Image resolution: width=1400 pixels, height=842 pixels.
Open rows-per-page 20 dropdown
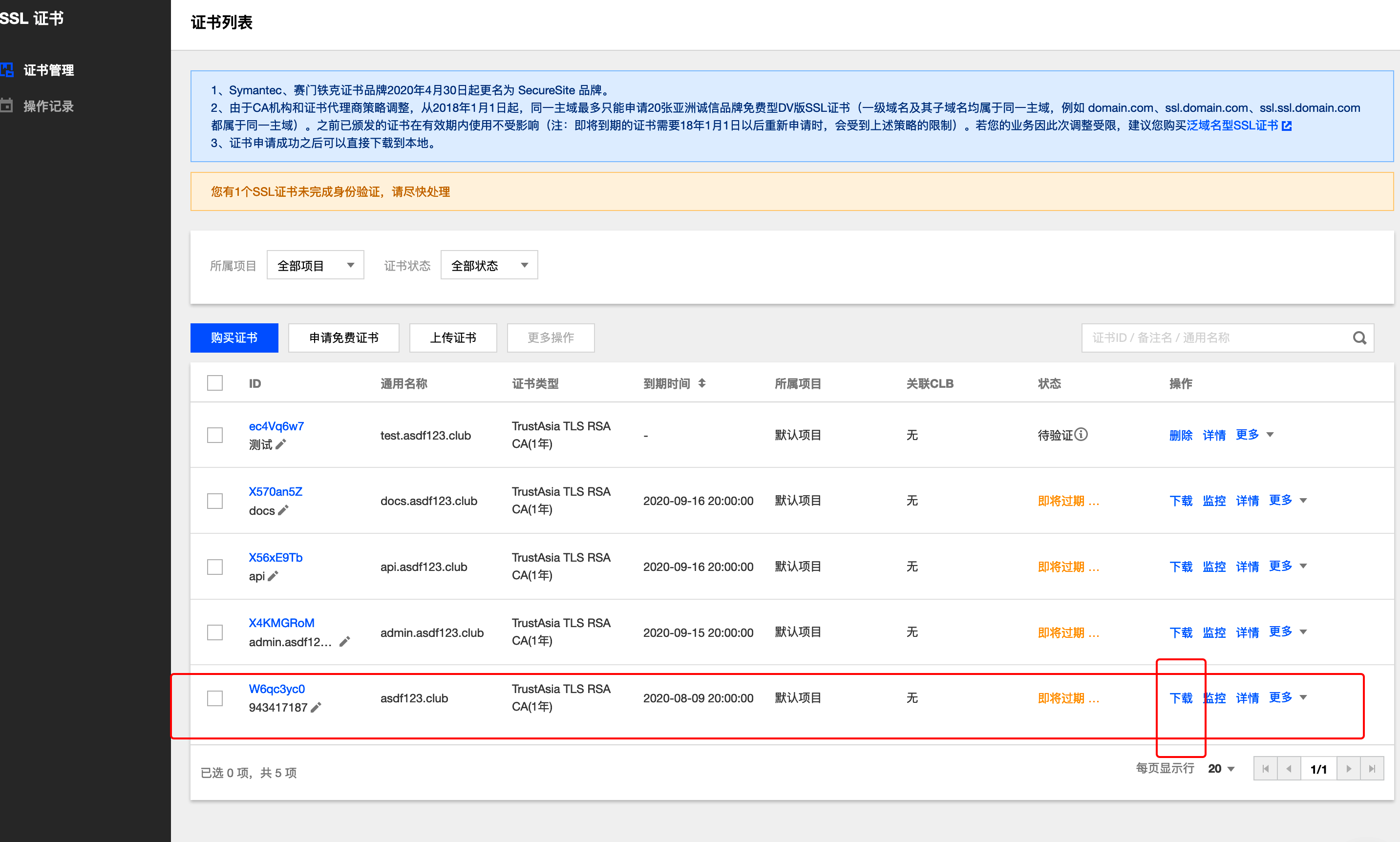1221,769
